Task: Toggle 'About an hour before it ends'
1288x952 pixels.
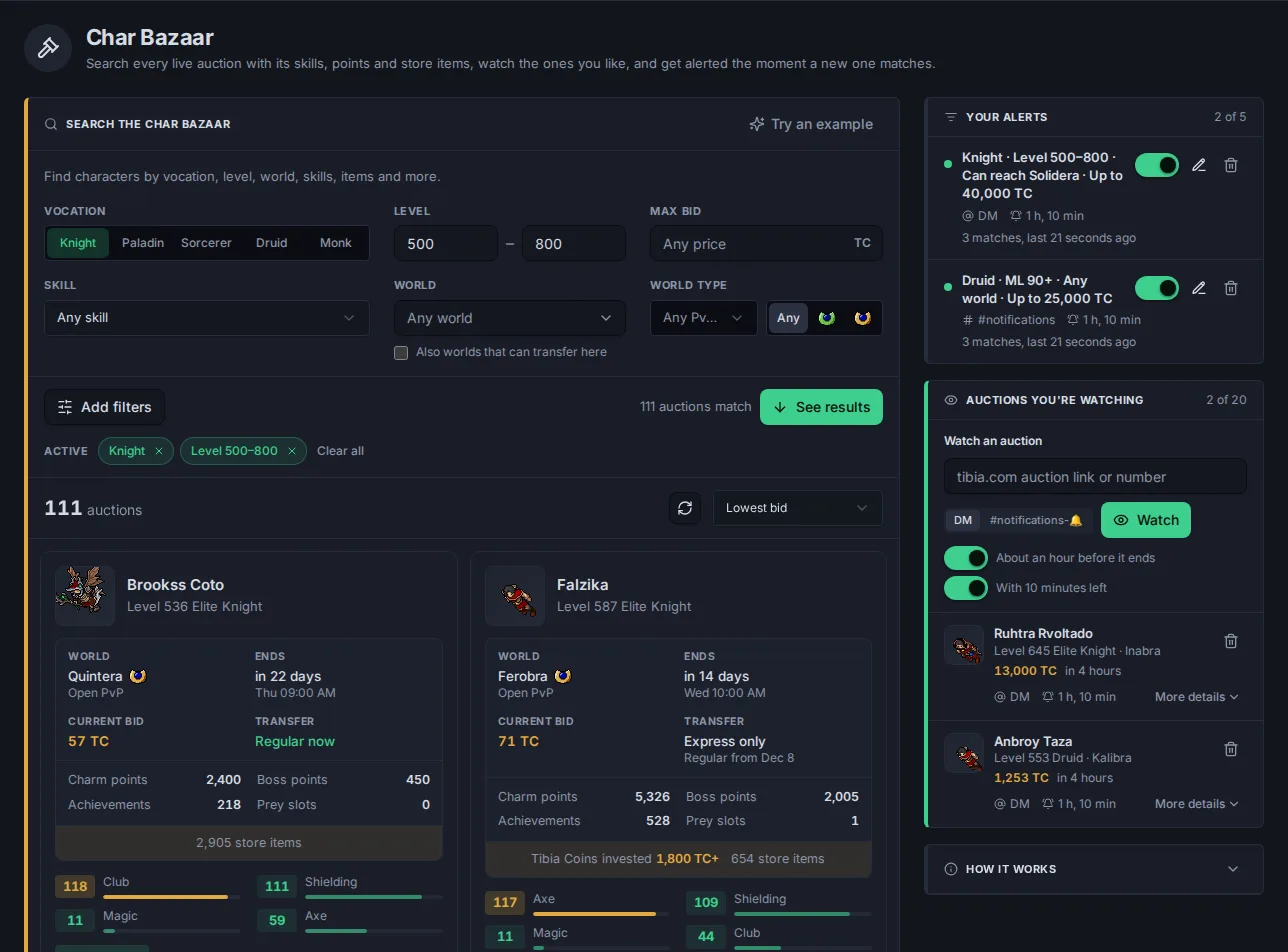Action: (966, 558)
